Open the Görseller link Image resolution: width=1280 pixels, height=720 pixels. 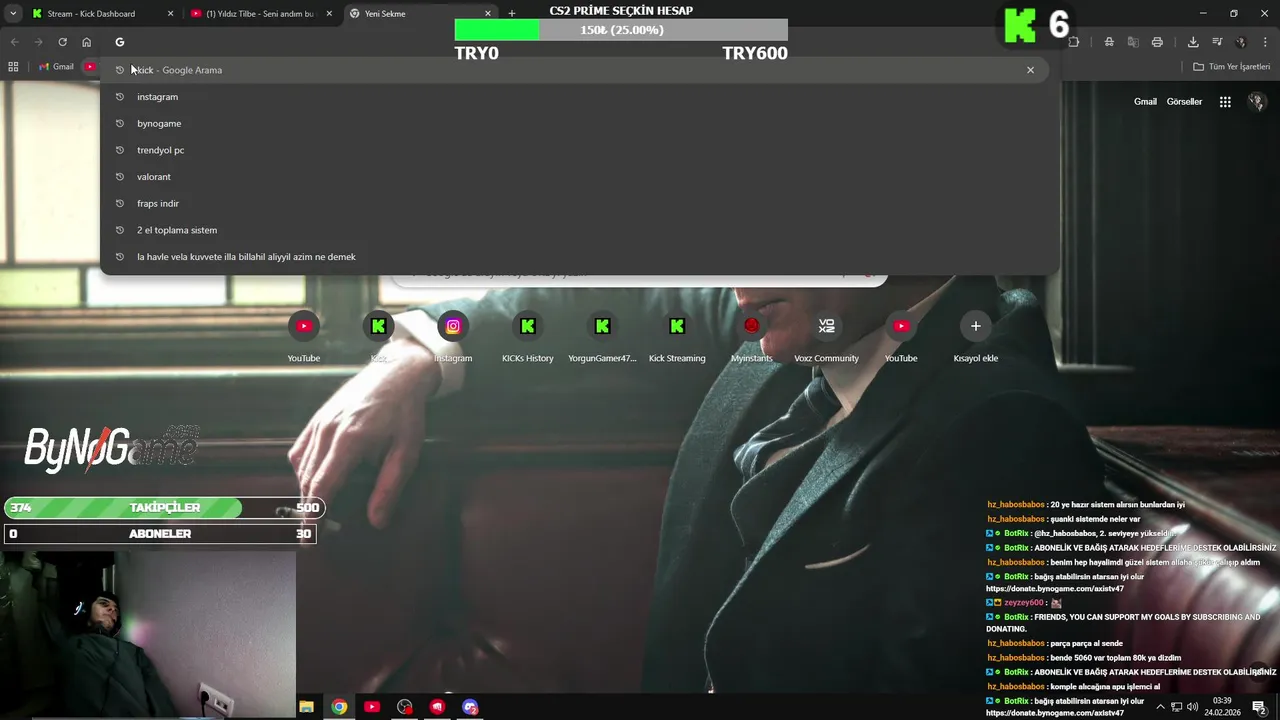click(1184, 102)
